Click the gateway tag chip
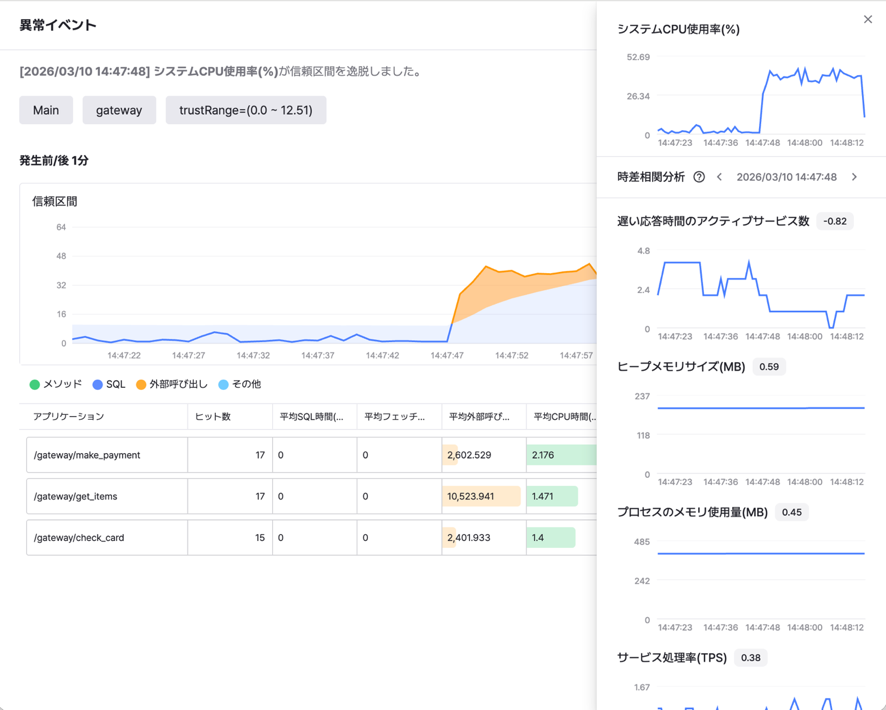This screenshot has height=710, width=886. coord(119,110)
